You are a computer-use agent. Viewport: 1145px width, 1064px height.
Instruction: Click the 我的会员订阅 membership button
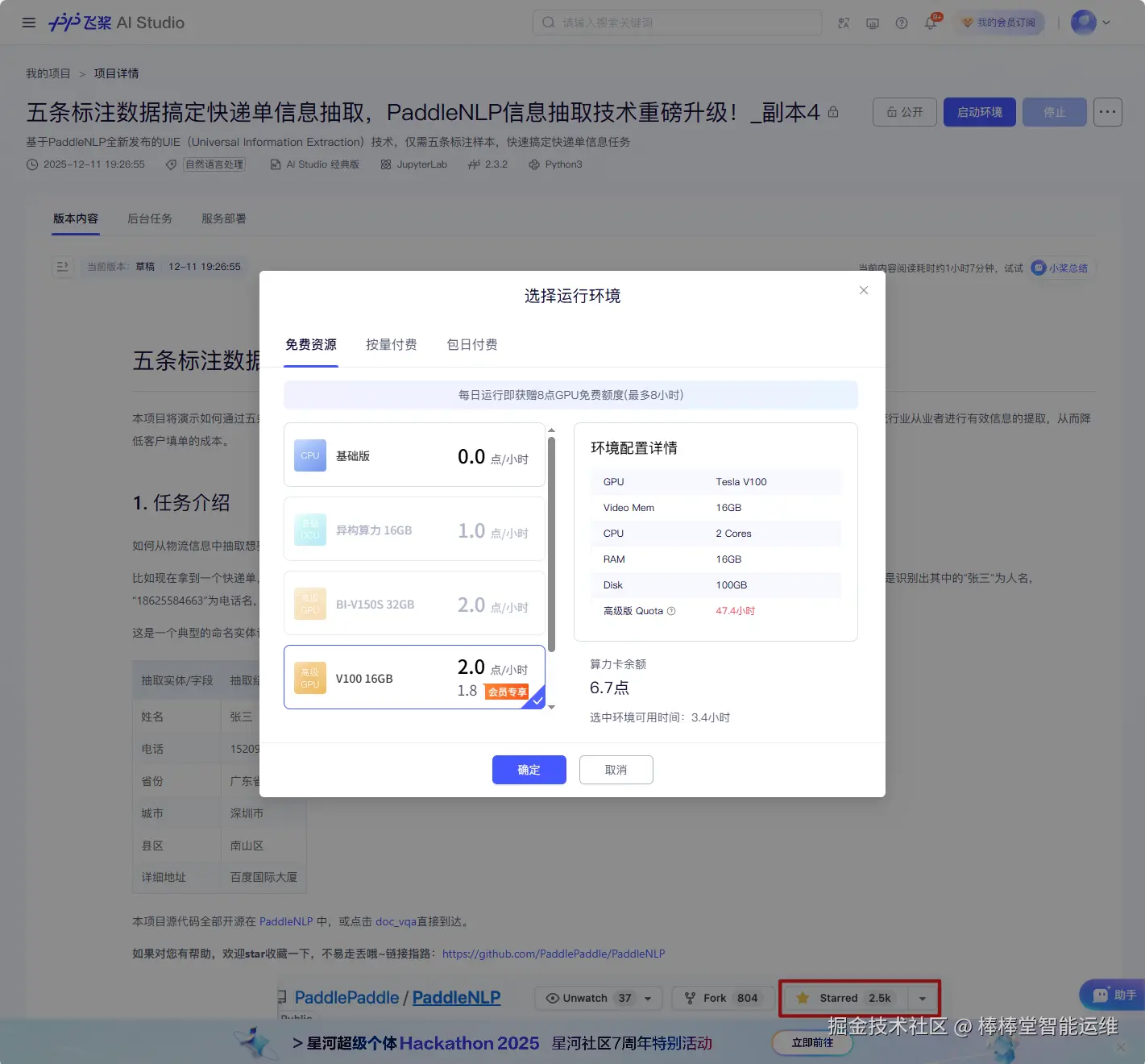[999, 23]
